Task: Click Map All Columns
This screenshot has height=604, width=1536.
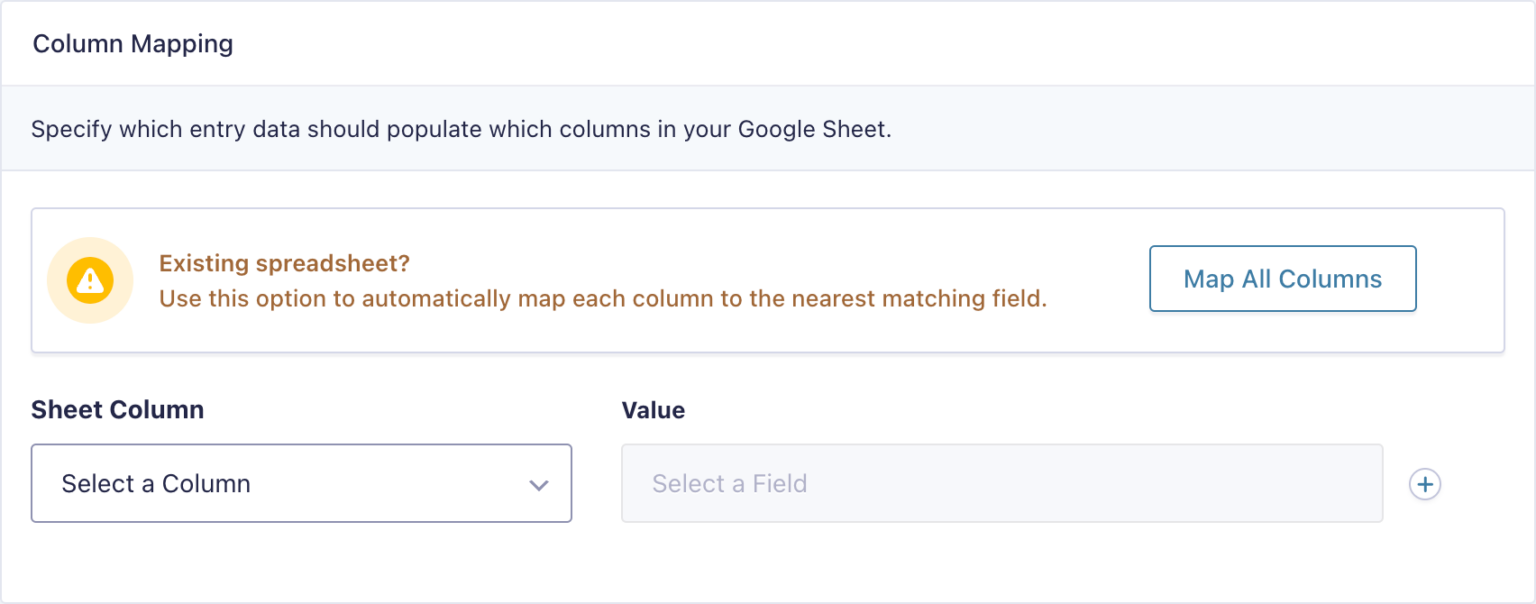Action: (1282, 279)
